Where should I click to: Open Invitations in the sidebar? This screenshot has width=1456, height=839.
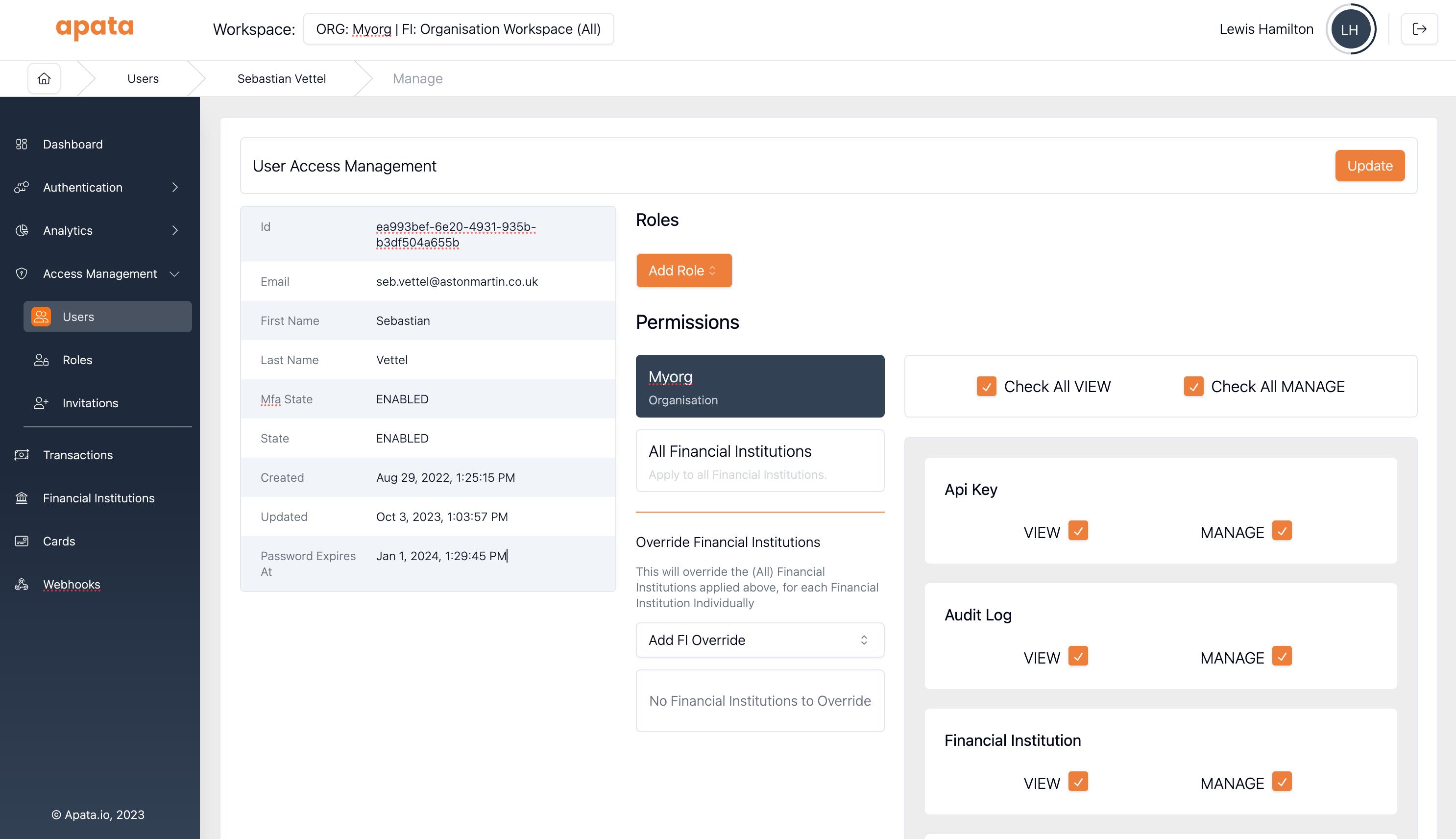(90, 403)
